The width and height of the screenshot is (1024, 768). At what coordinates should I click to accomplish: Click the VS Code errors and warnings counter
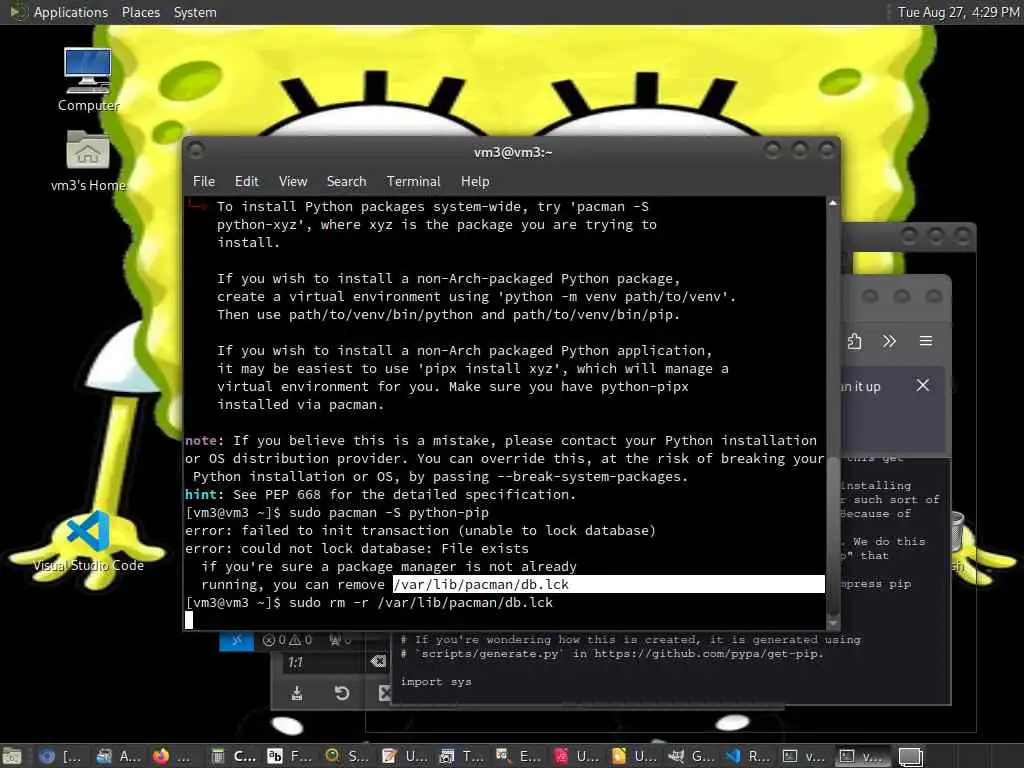click(287, 640)
